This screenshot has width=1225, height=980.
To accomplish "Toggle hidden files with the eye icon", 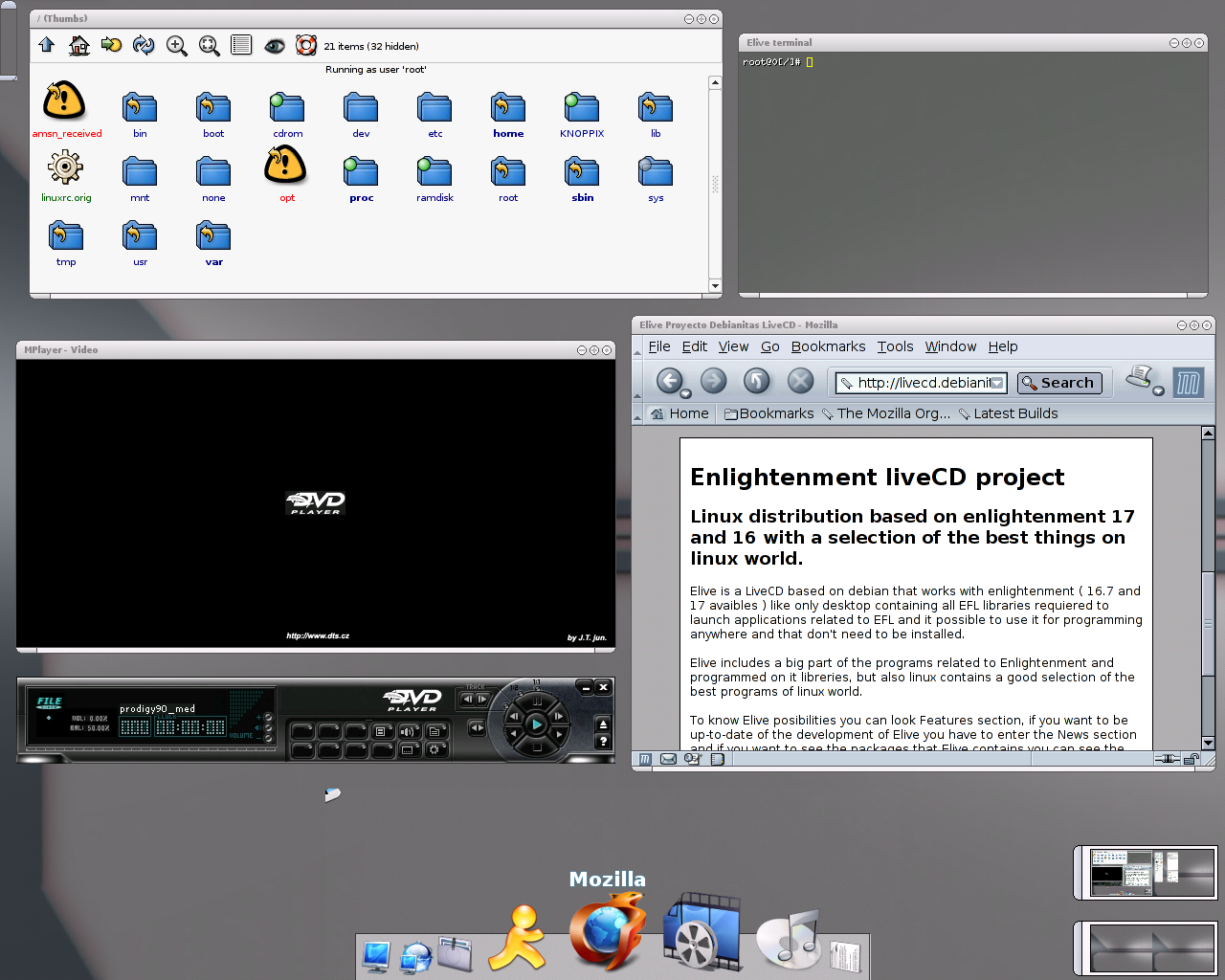I will (275, 46).
